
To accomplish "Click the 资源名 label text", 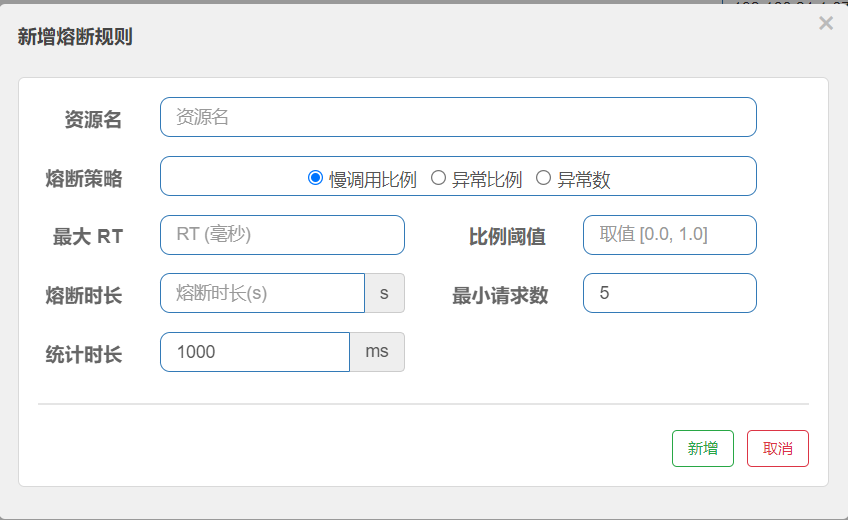I will [93, 120].
